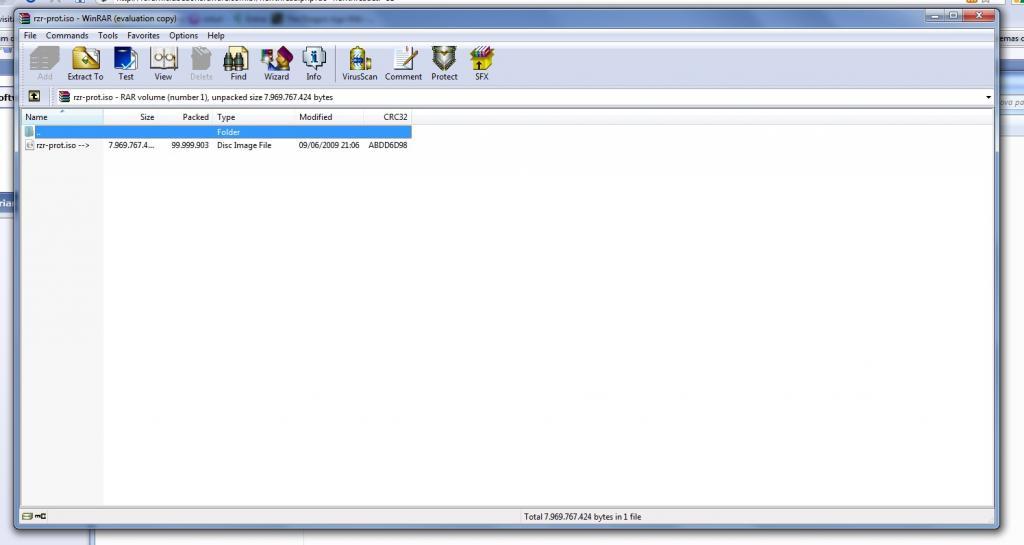Open the Find binoculars tool
Viewport: 1024px width, 545px height.
click(x=238, y=63)
